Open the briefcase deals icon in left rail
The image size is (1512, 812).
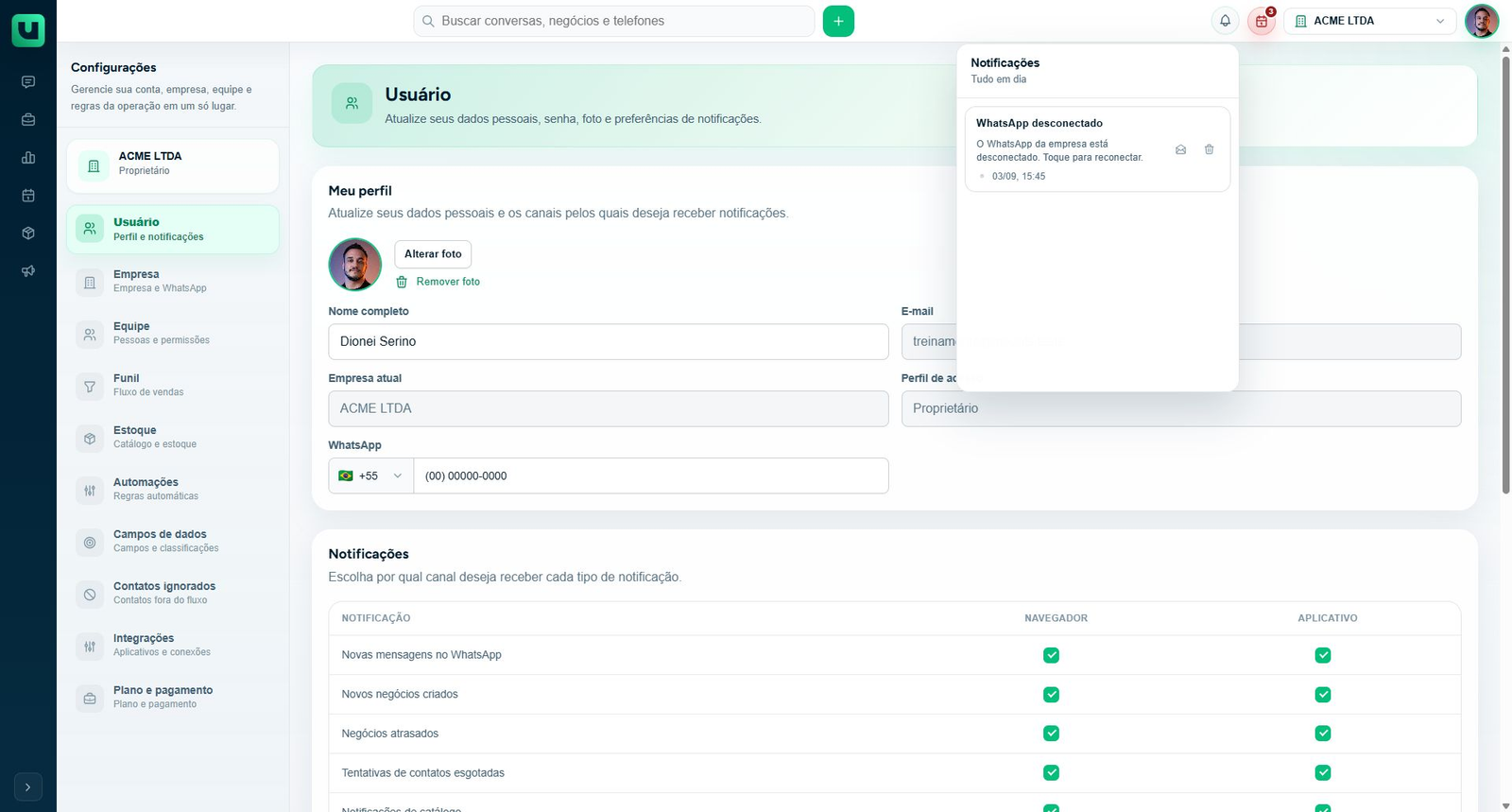(28, 120)
